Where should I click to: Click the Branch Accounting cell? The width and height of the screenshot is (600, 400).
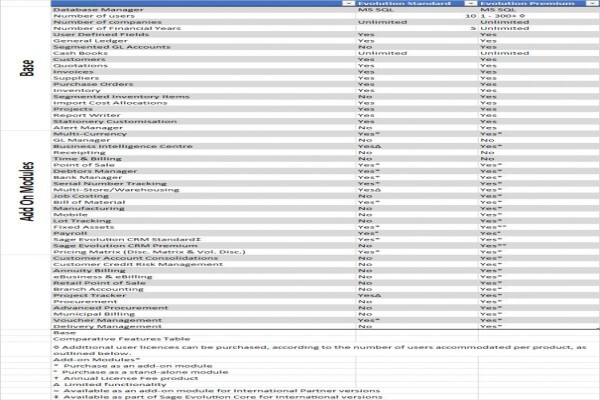coord(203,289)
